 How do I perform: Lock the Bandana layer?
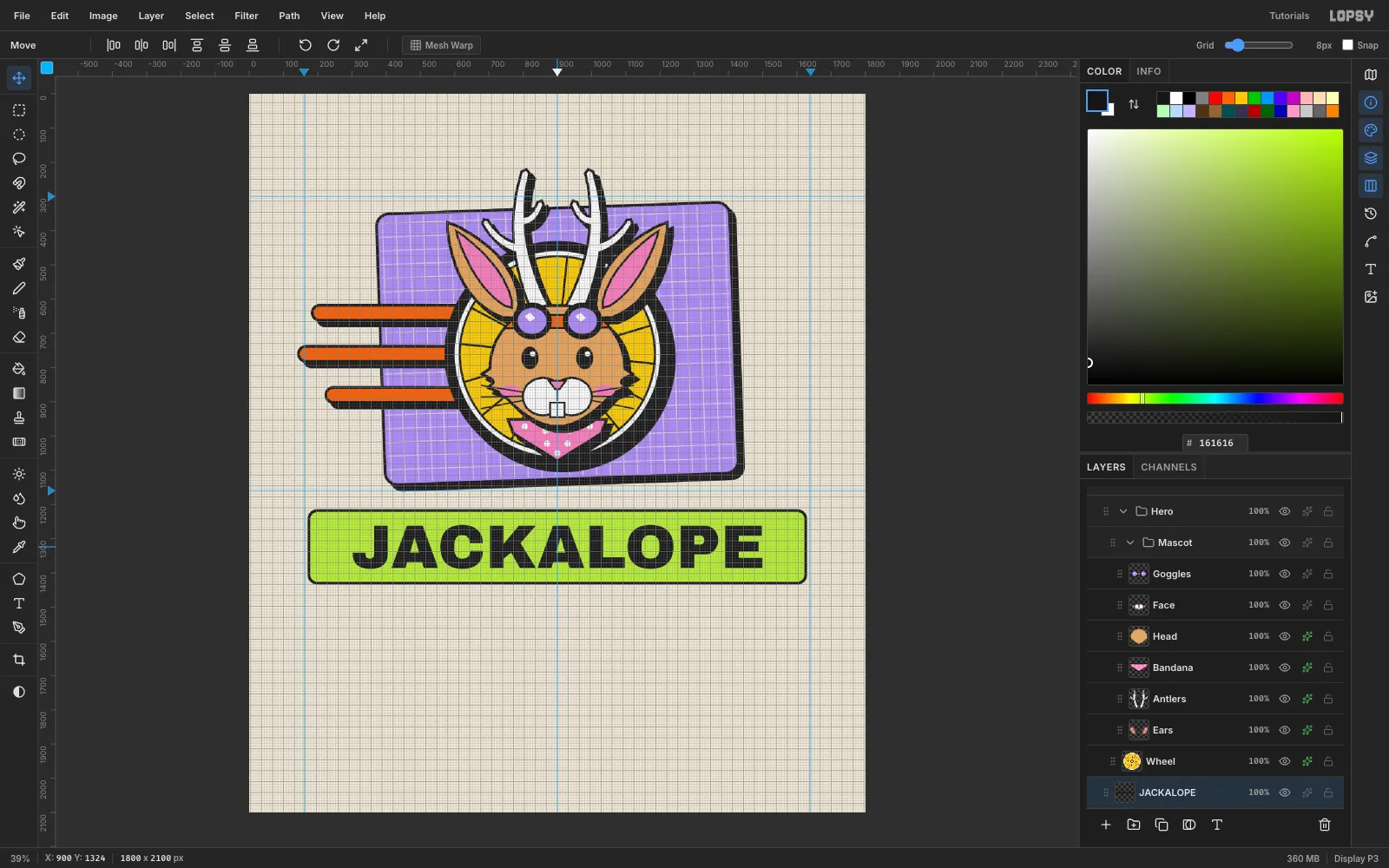click(x=1328, y=667)
